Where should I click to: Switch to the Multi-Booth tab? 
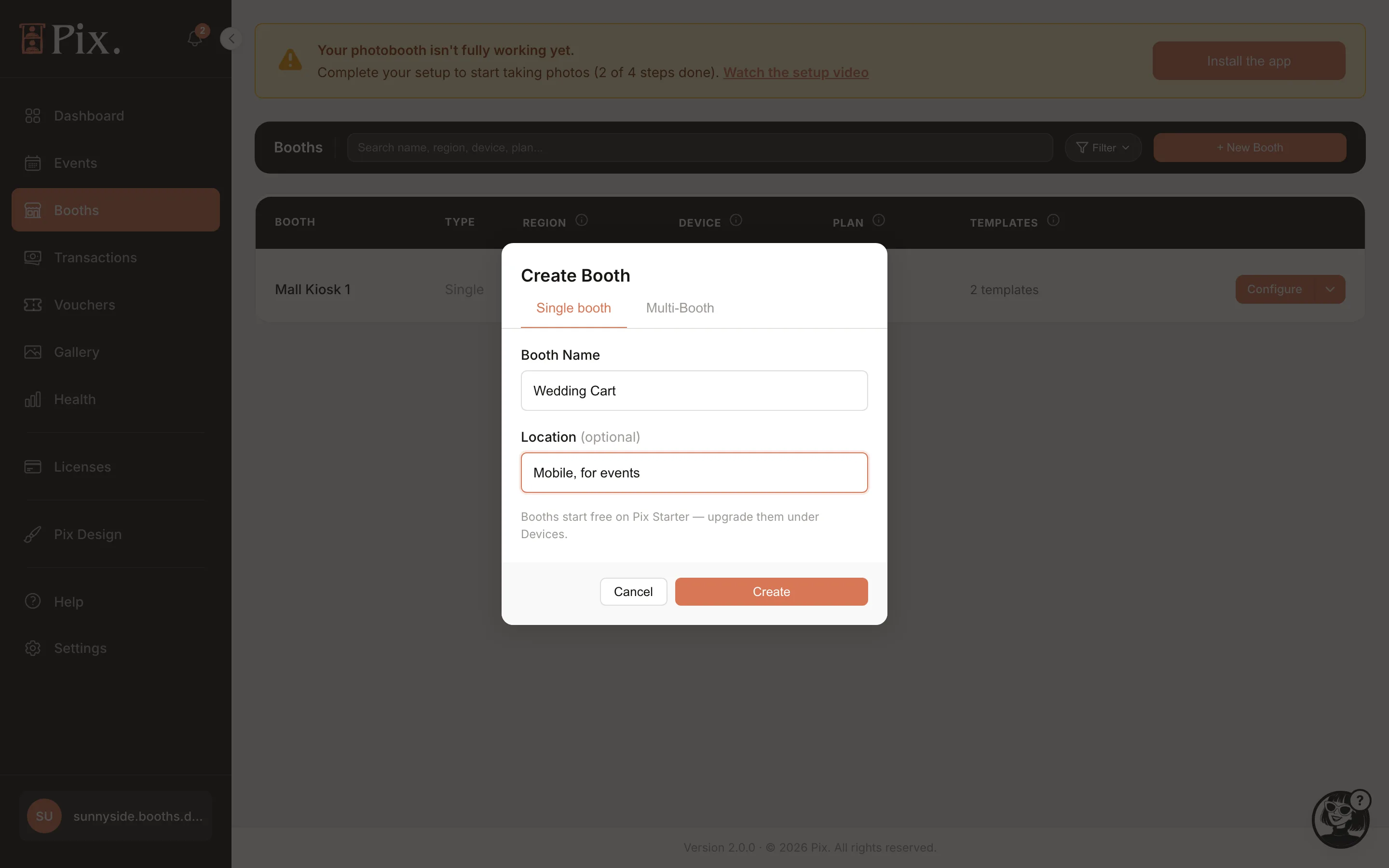pyautogui.click(x=680, y=308)
